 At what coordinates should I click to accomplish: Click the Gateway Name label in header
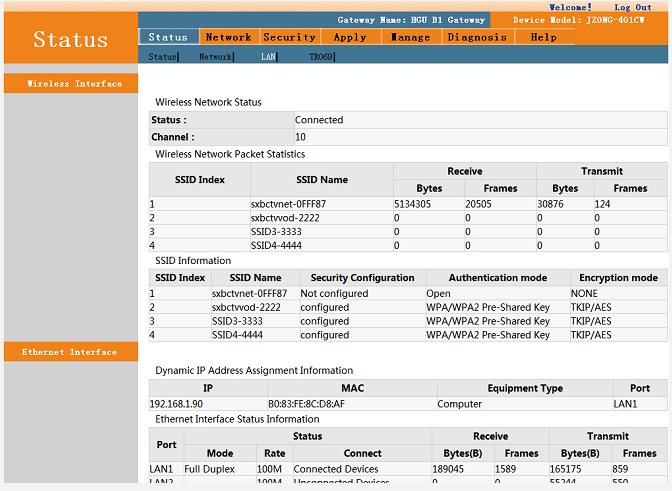(411, 20)
